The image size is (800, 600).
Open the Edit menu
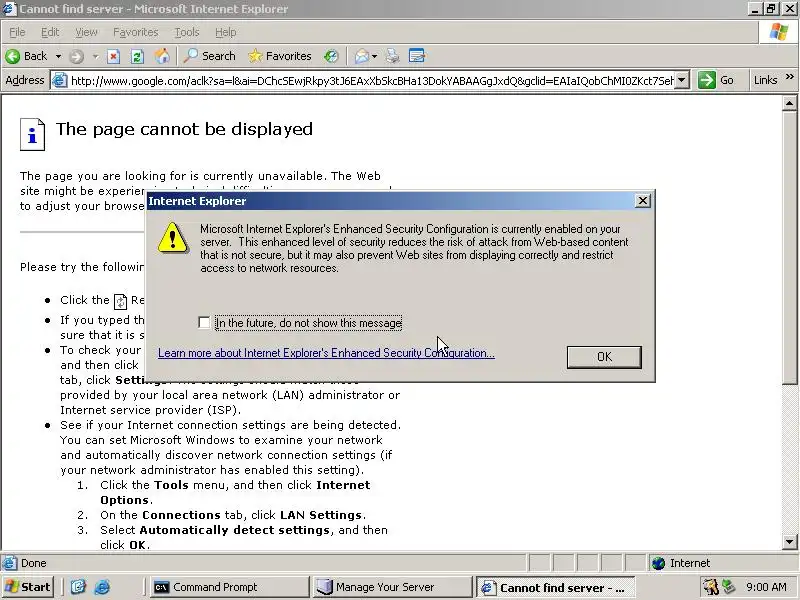click(x=50, y=32)
